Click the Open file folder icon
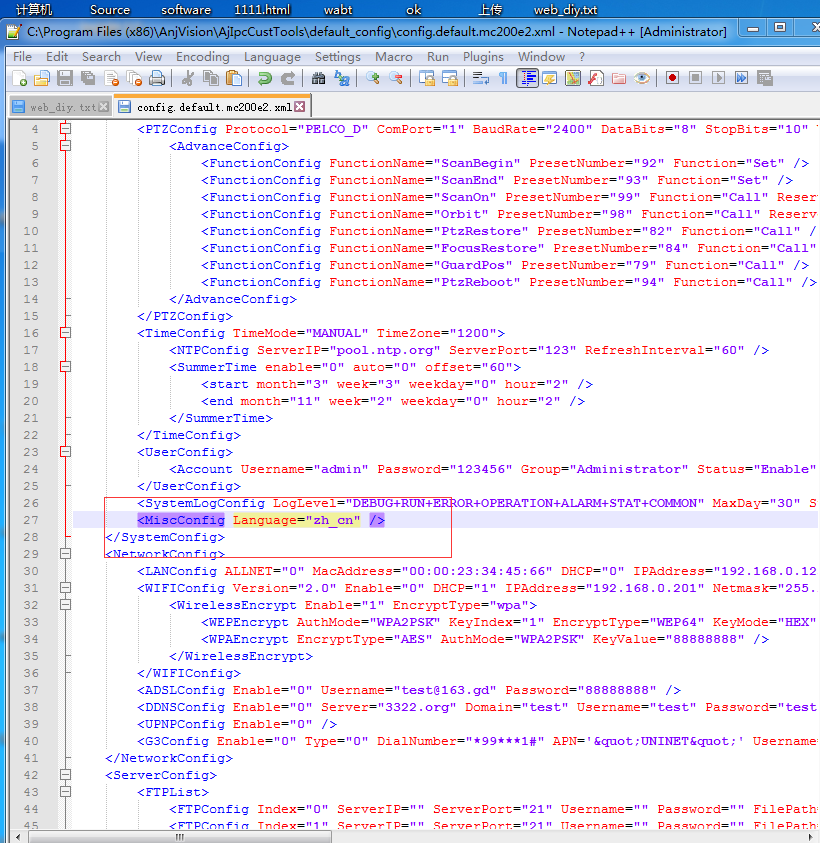Viewport: 820px width, 843px height. click(41, 78)
